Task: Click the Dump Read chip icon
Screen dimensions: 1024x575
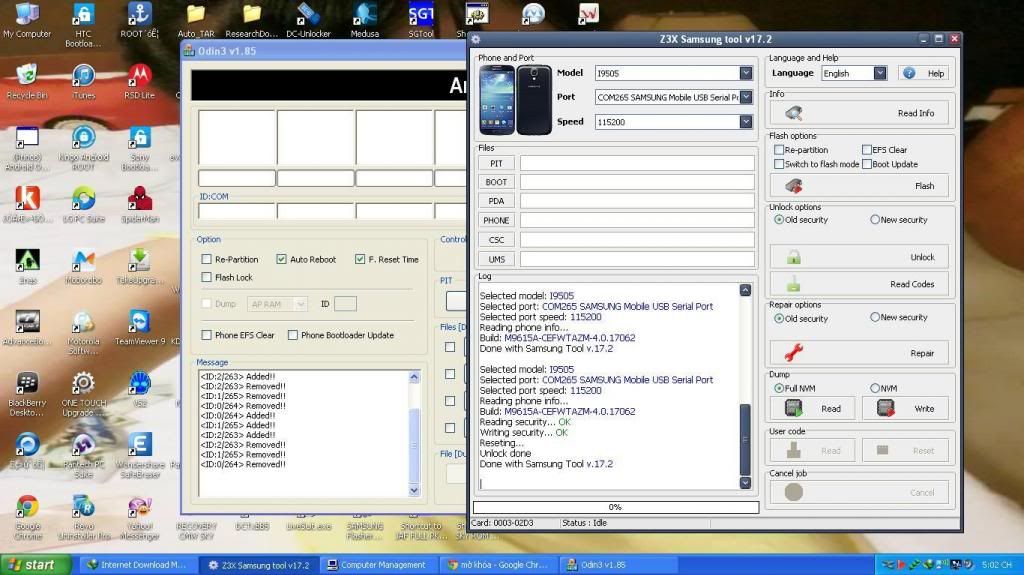Action: 793,408
